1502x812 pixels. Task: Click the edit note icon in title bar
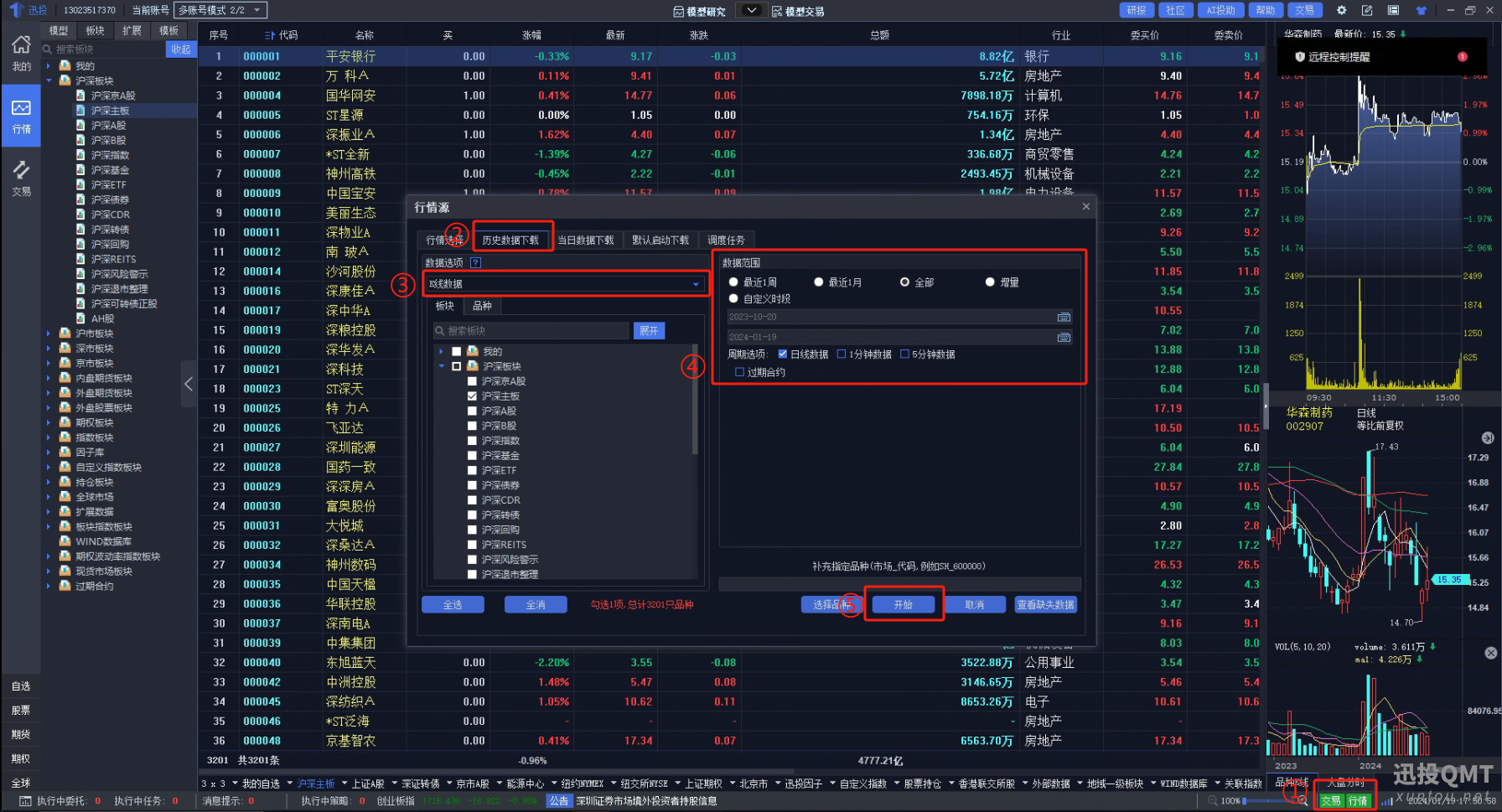[x=1367, y=10]
